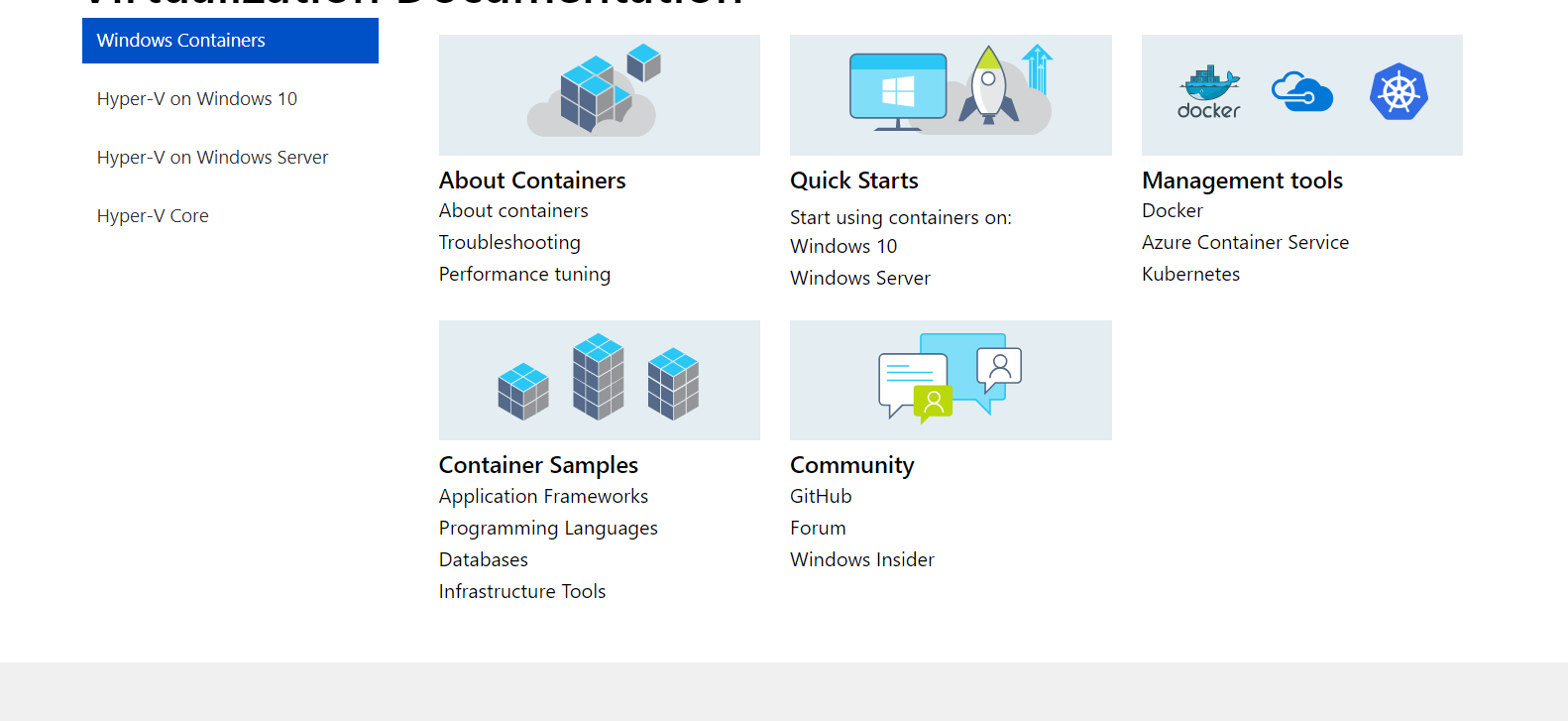
Task: Select the Windows Containers sidebar tab
Action: point(230,41)
